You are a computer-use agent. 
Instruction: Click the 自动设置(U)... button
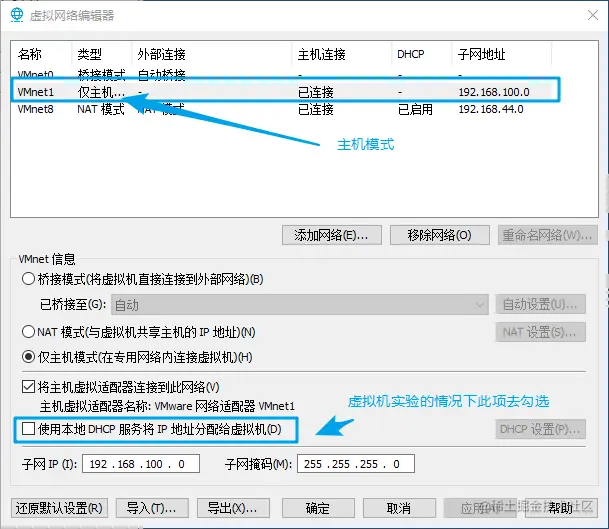pyautogui.click(x=540, y=304)
